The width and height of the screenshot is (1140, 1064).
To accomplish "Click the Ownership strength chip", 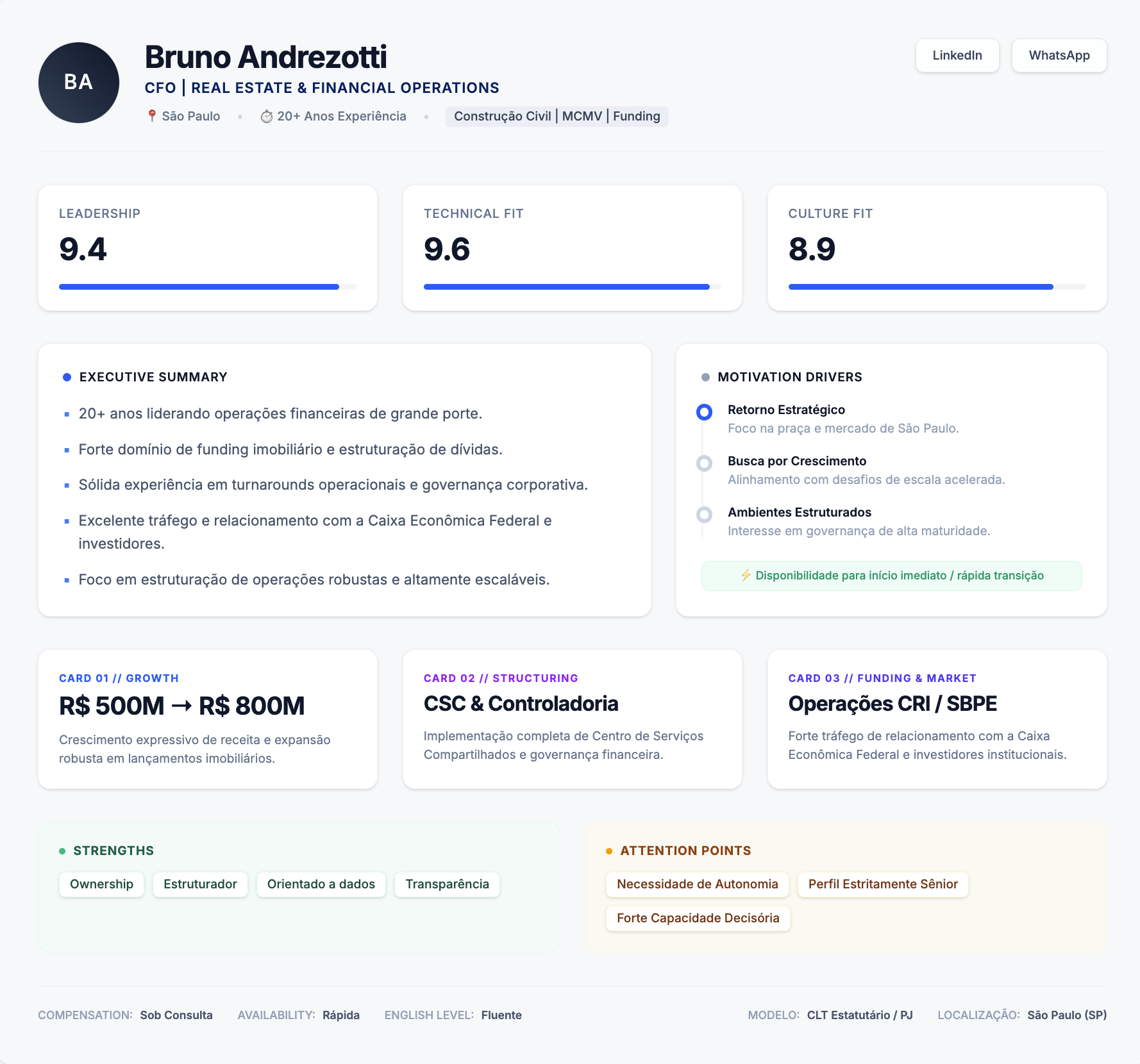I will pos(101,885).
